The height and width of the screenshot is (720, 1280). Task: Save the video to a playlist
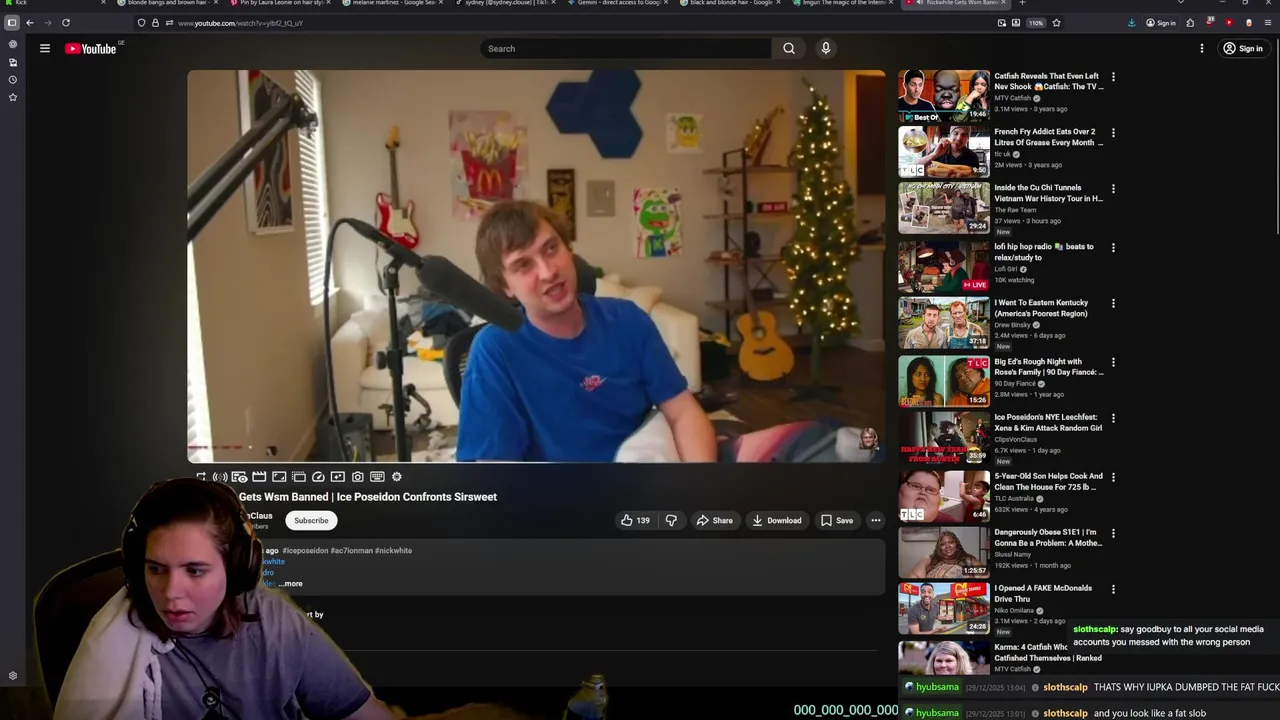(x=837, y=520)
